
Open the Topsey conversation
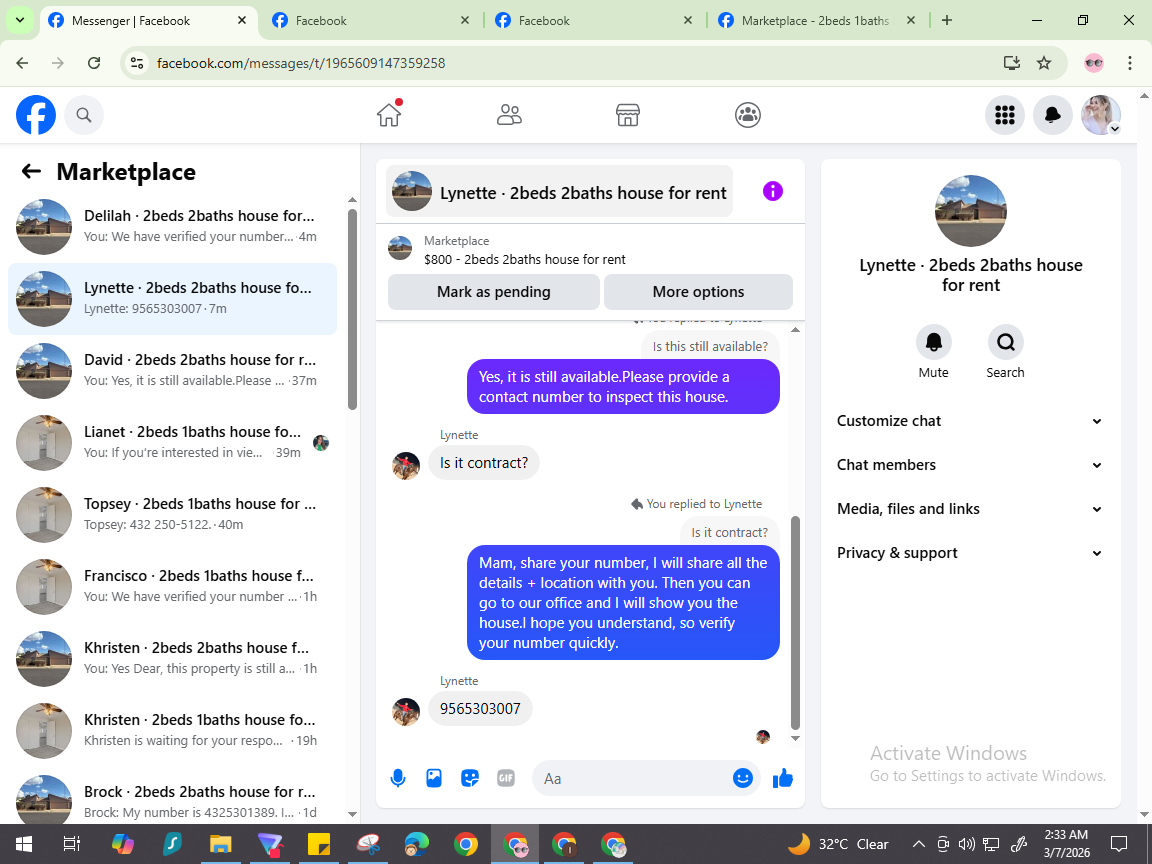(x=173, y=514)
